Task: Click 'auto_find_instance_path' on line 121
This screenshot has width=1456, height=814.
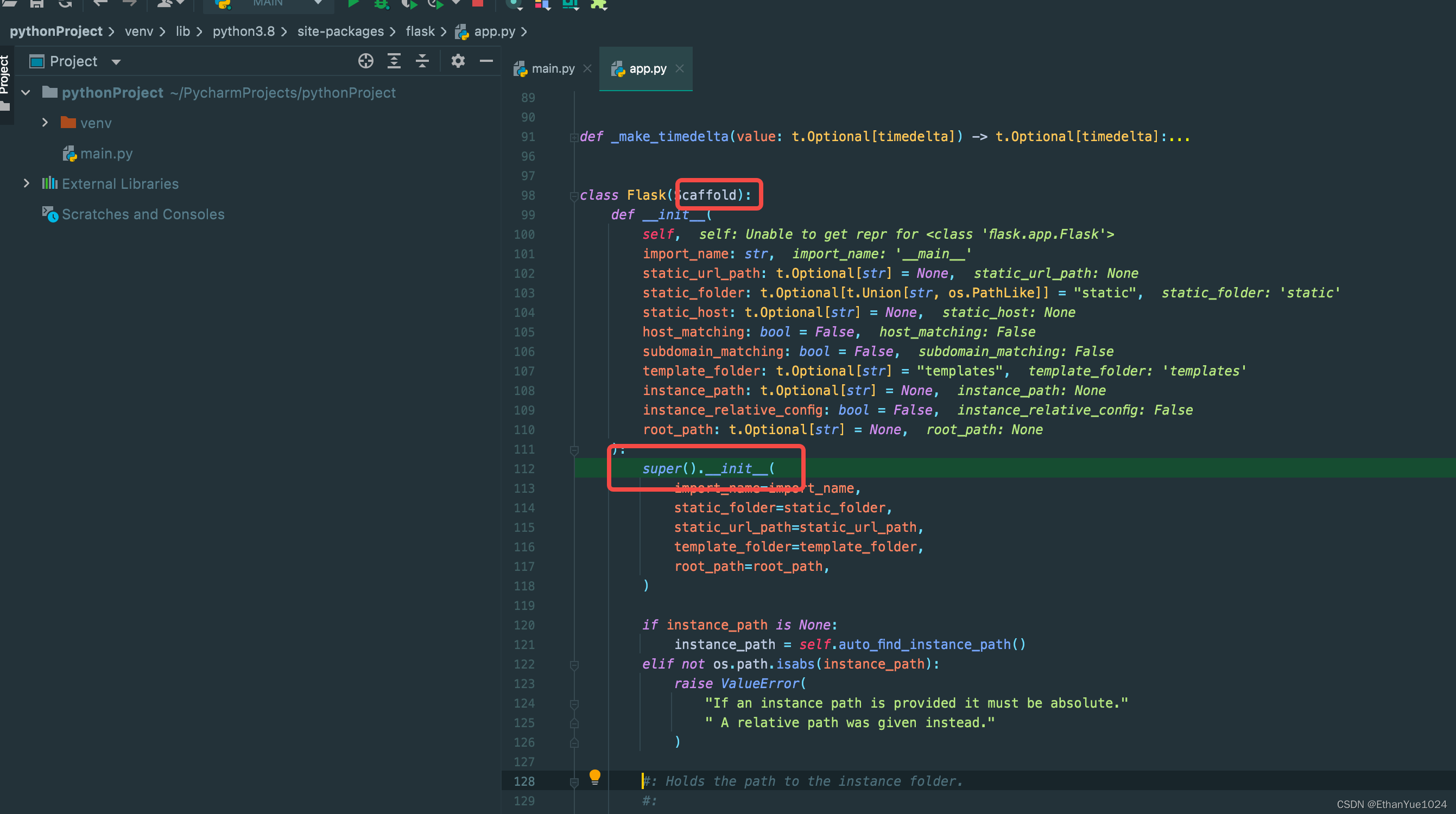Action: pyautogui.click(x=924, y=645)
